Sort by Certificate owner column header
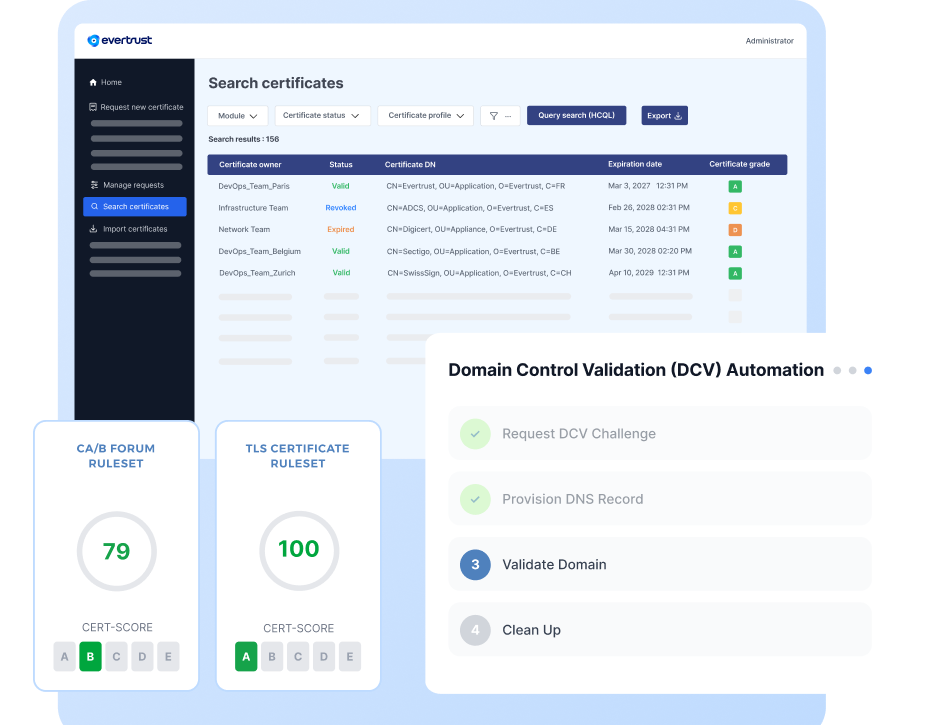Screen dimensions: 928x725 (250, 165)
